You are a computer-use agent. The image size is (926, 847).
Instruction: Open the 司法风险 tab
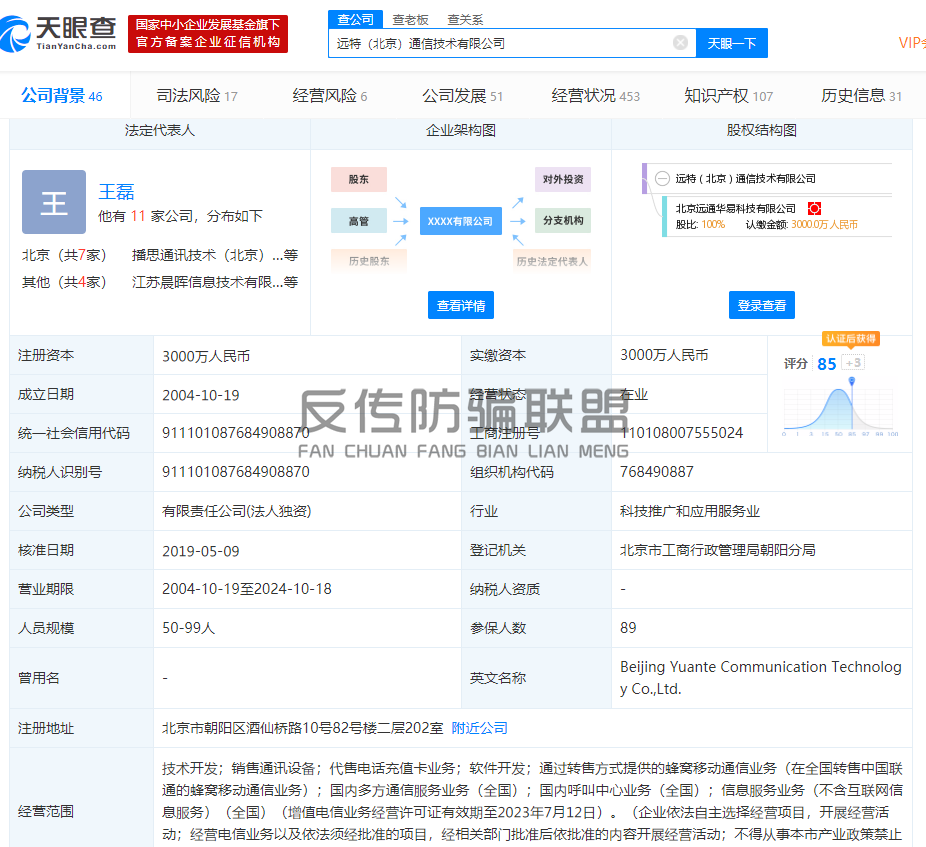point(196,96)
